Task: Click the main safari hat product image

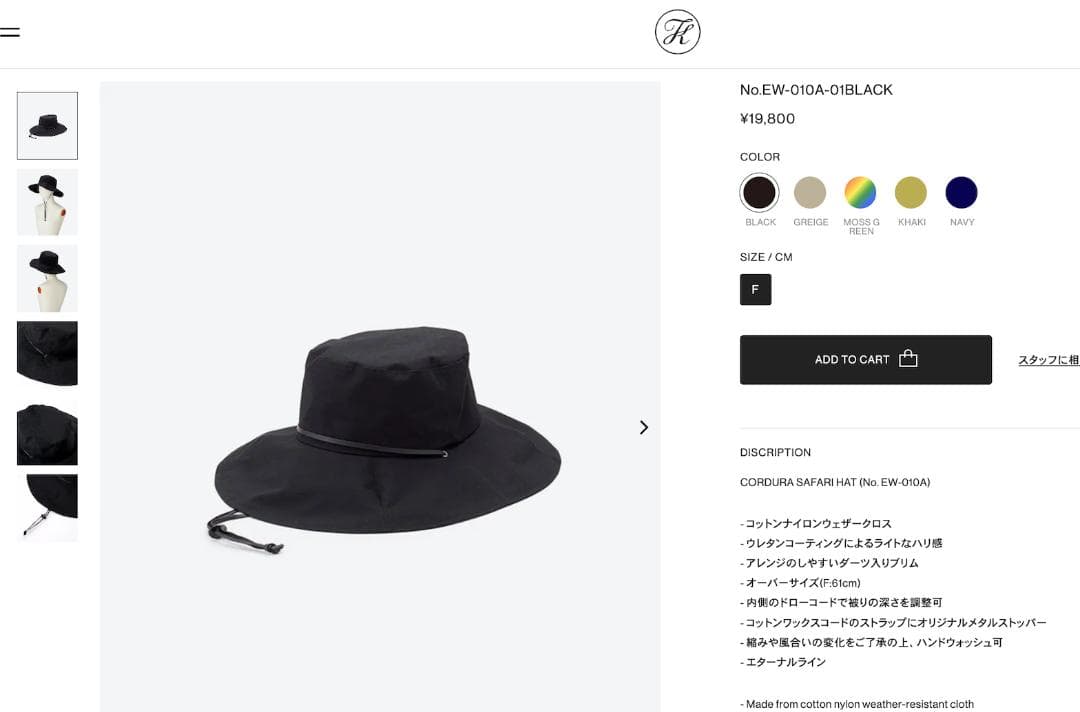Action: click(380, 420)
